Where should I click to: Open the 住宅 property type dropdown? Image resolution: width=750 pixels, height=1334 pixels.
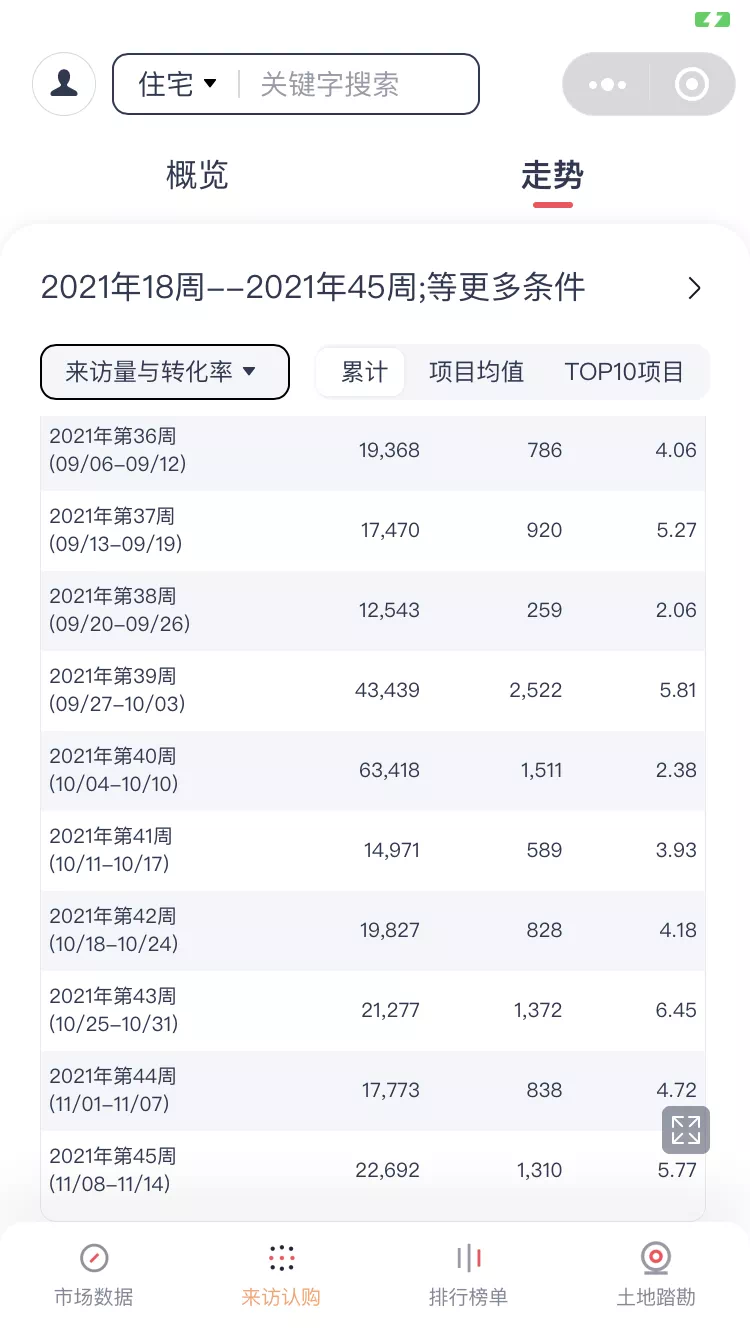[178, 84]
